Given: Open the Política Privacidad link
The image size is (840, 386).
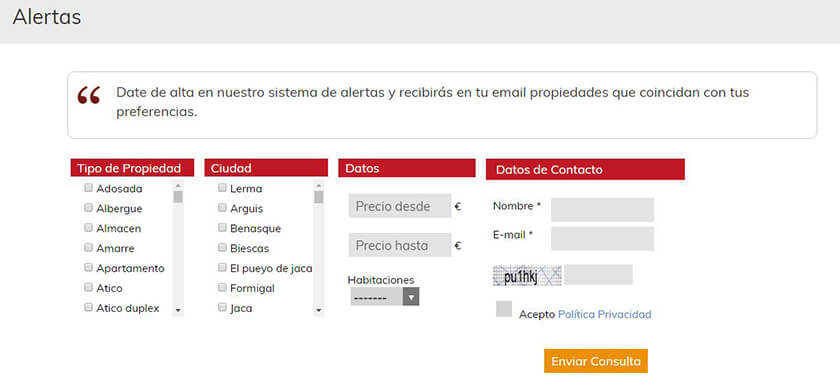Looking at the screenshot, I should (605, 314).
